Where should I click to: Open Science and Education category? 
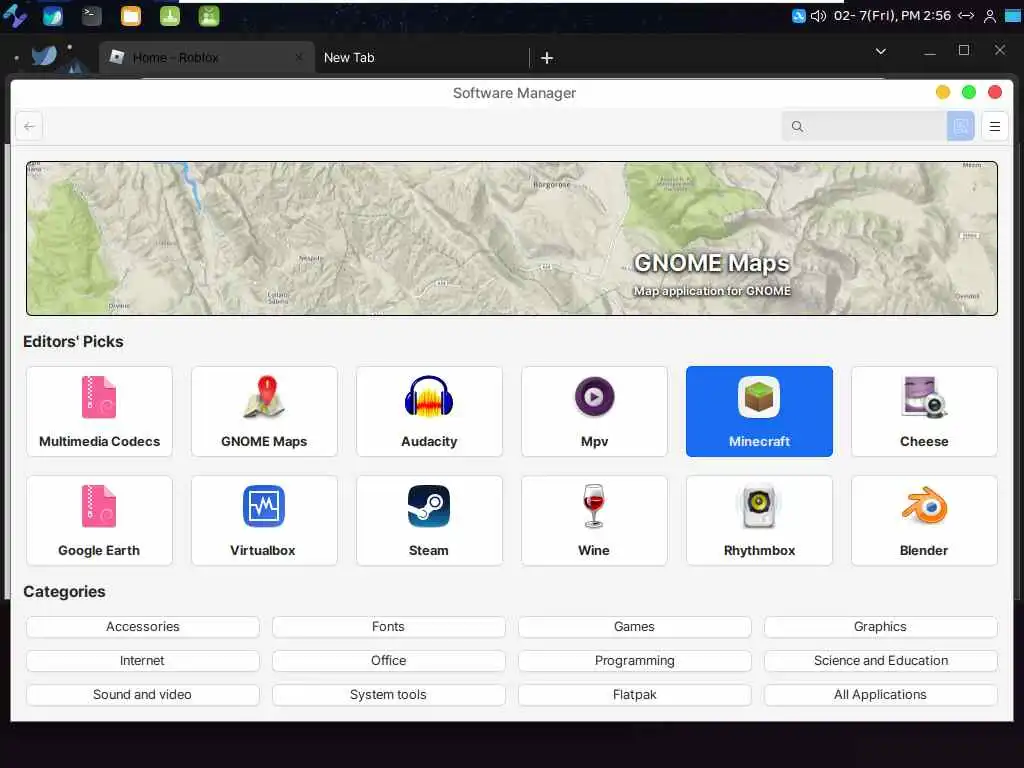tap(881, 660)
